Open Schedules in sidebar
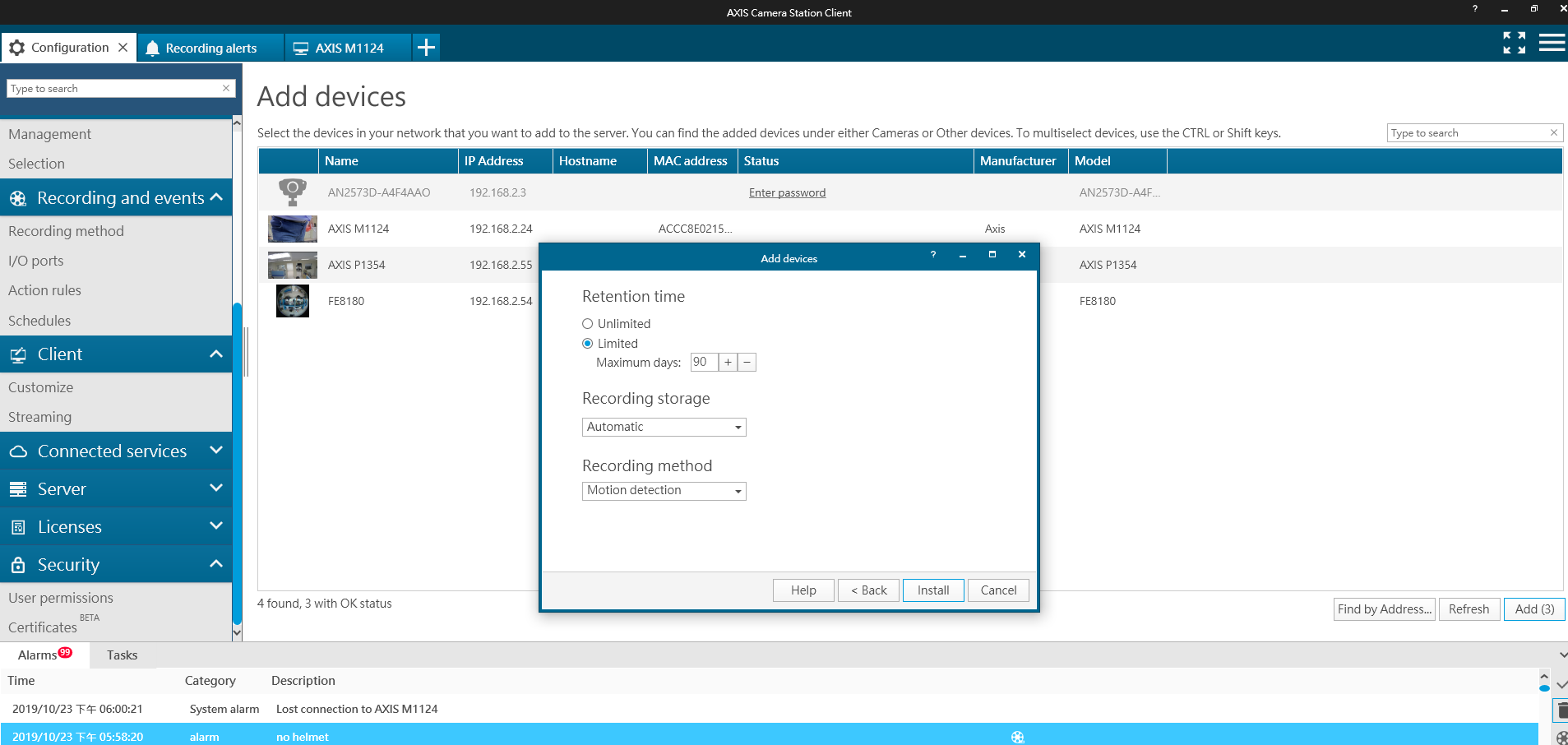 click(x=39, y=321)
